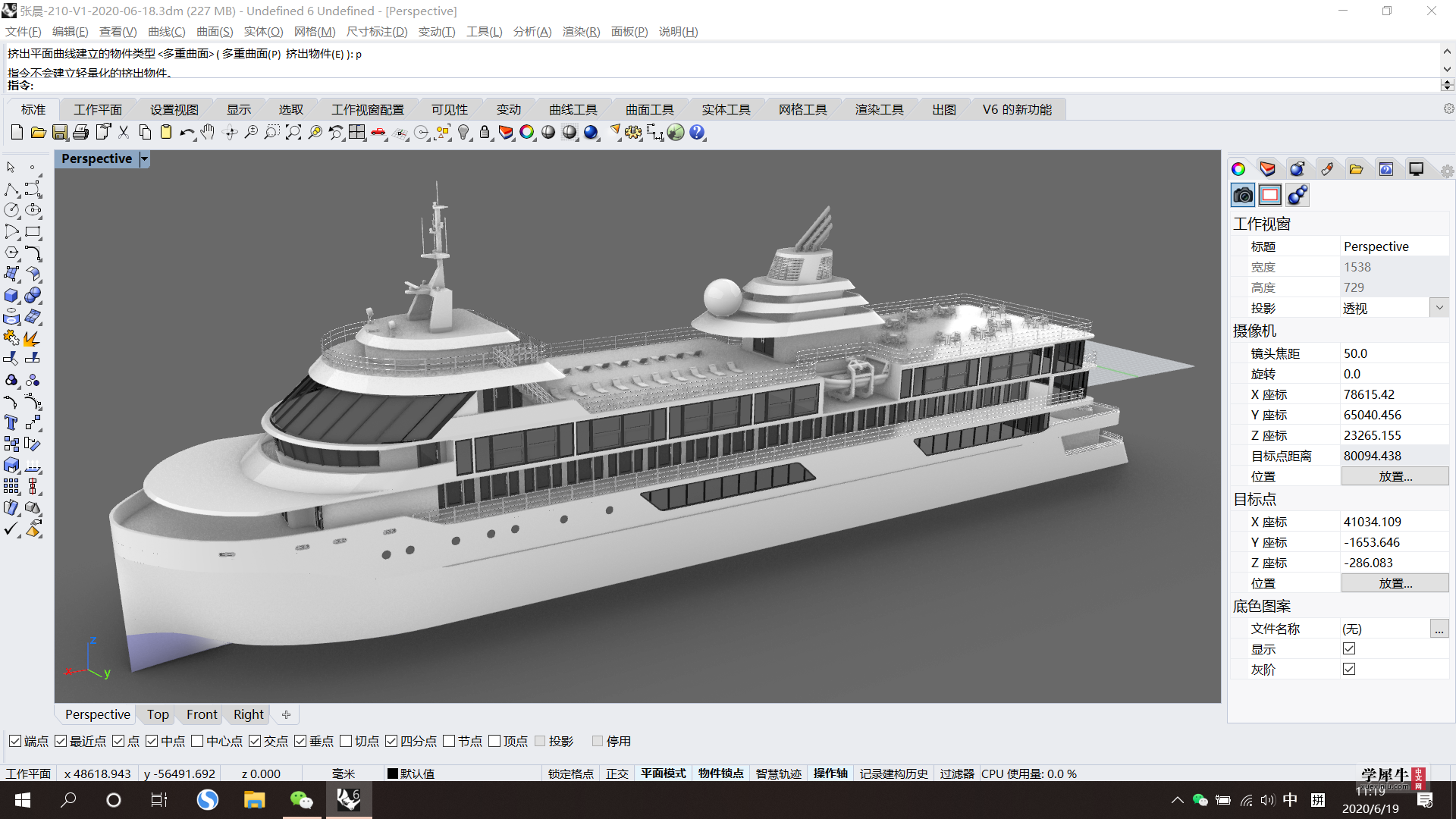
Task: Toggle 锁定格点 in the status bar
Action: (571, 773)
